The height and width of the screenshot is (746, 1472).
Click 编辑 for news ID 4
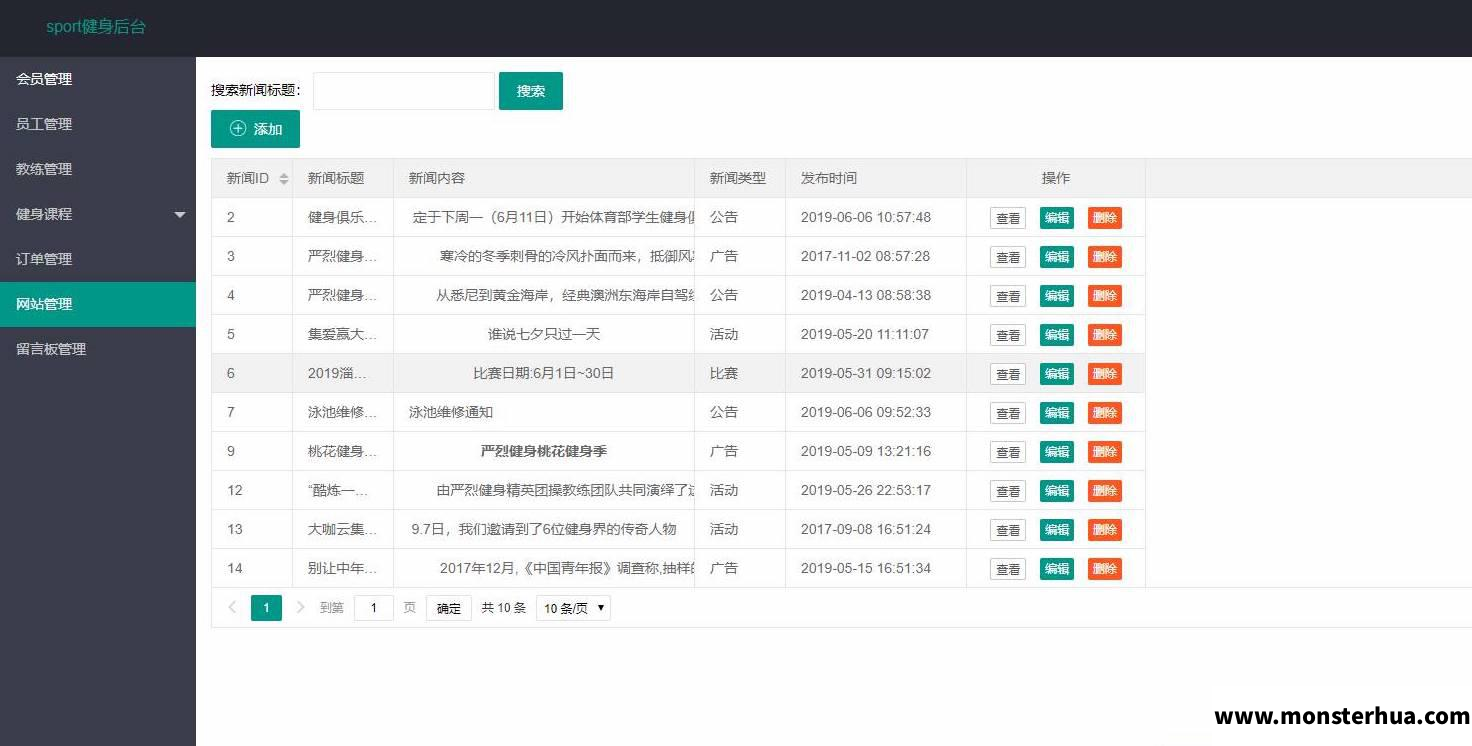click(1057, 296)
